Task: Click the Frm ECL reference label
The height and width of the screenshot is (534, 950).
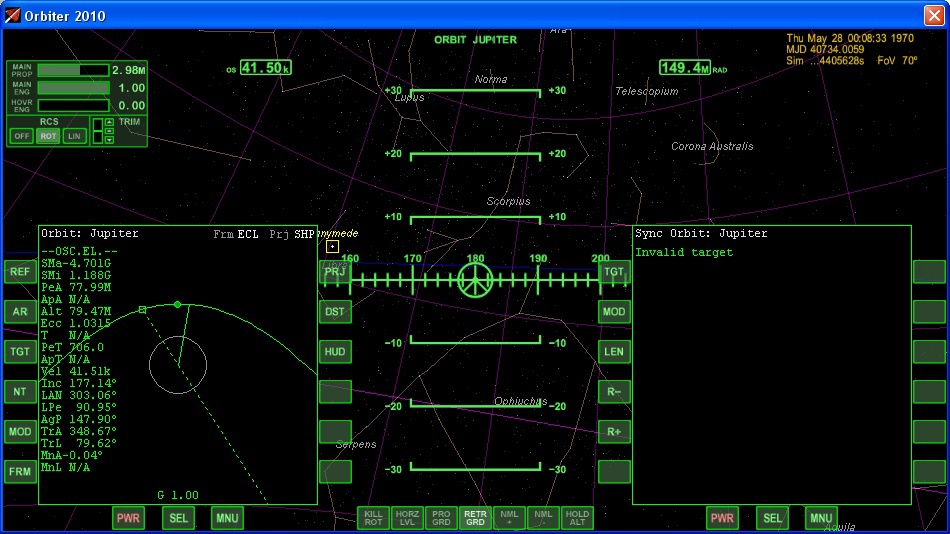Action: pos(236,234)
